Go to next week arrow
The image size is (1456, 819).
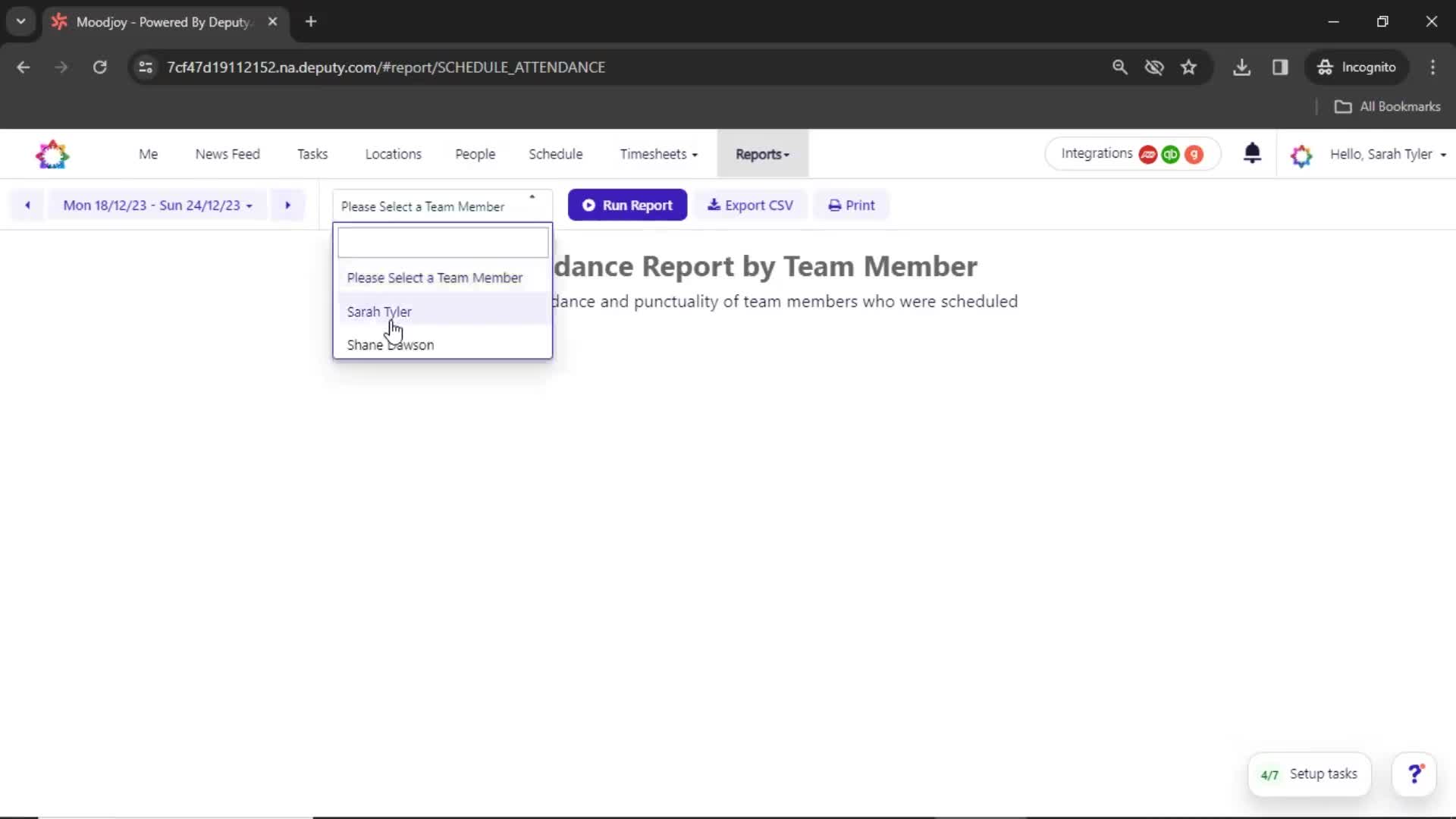coord(287,205)
